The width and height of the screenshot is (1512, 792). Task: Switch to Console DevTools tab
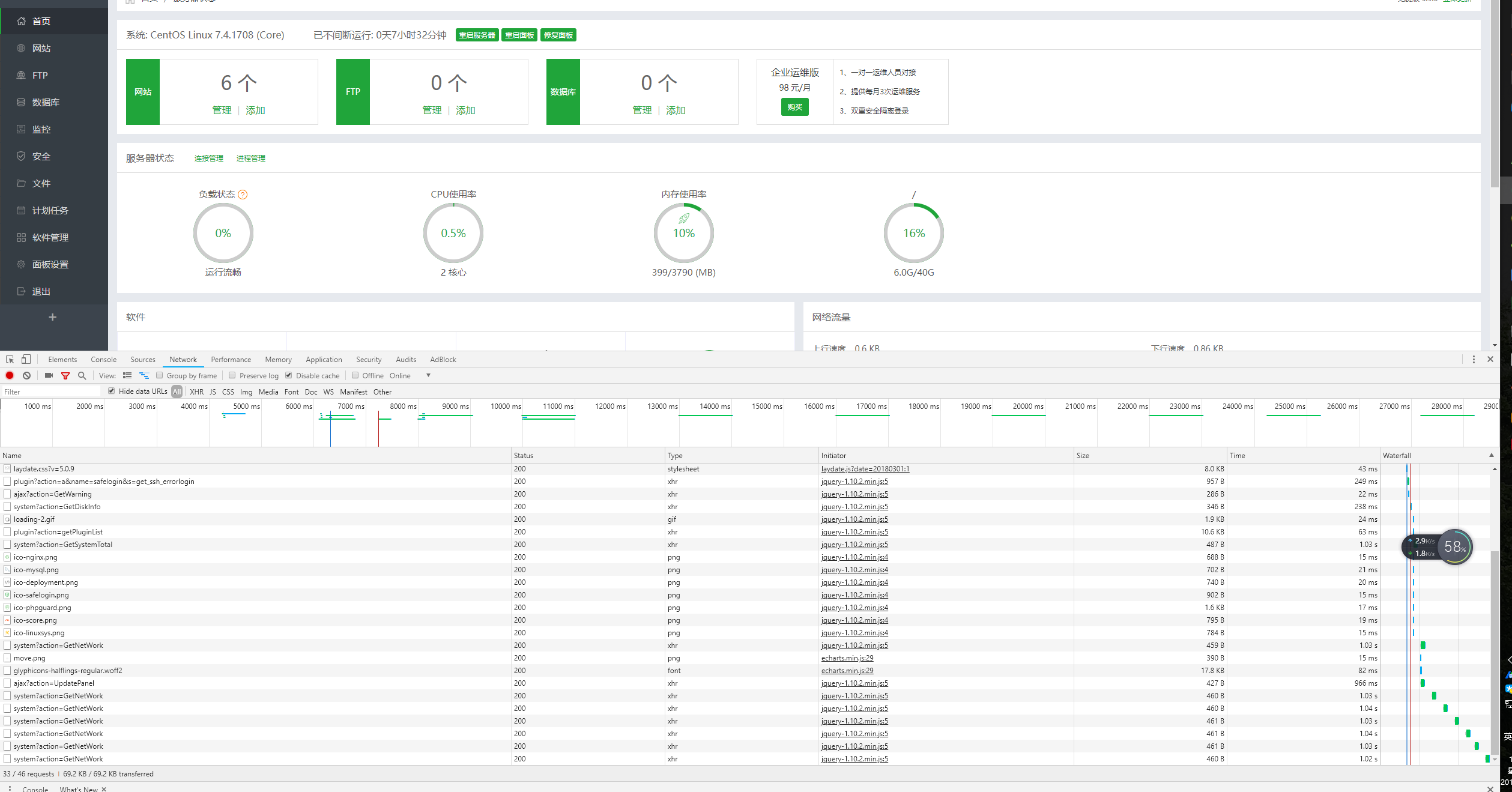tap(103, 360)
